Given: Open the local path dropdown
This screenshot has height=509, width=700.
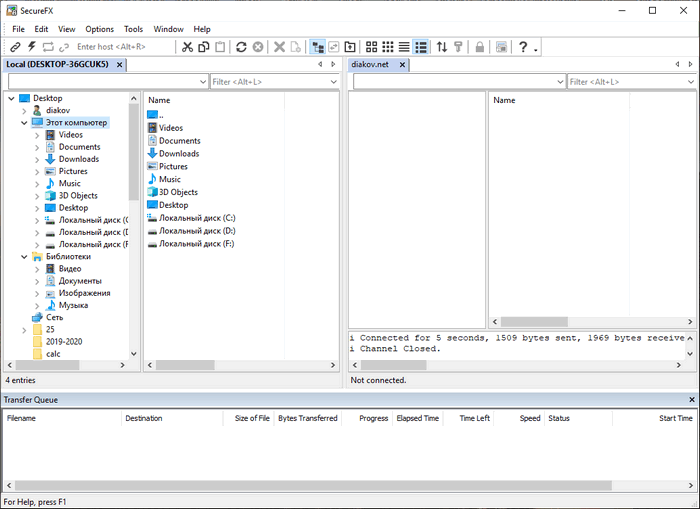Looking at the screenshot, I should tap(202, 82).
